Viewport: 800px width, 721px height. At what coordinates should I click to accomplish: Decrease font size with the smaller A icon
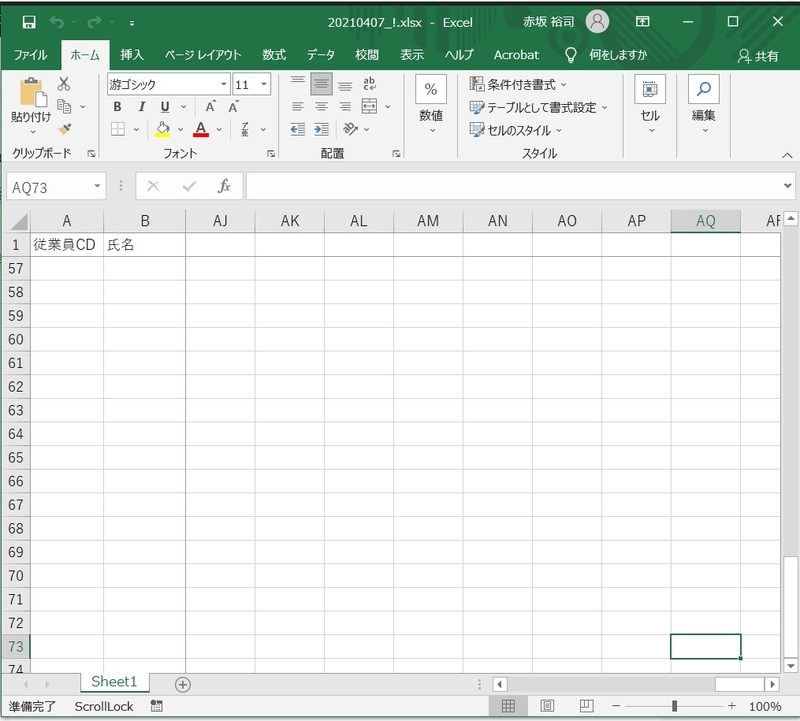[233, 107]
